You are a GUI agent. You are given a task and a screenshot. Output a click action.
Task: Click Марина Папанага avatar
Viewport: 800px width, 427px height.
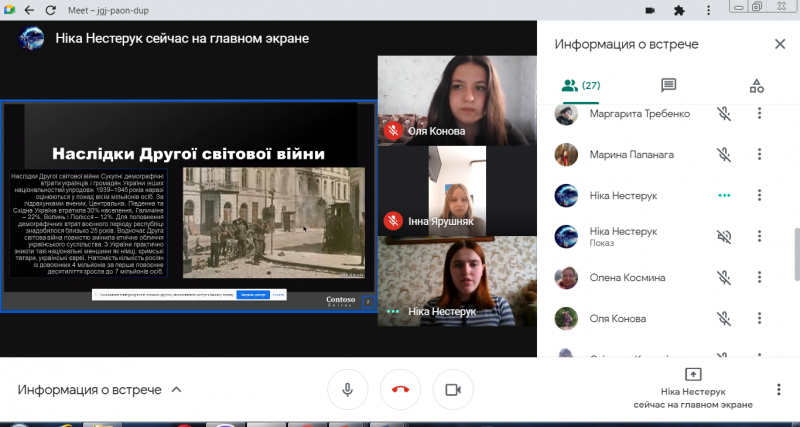click(x=566, y=155)
